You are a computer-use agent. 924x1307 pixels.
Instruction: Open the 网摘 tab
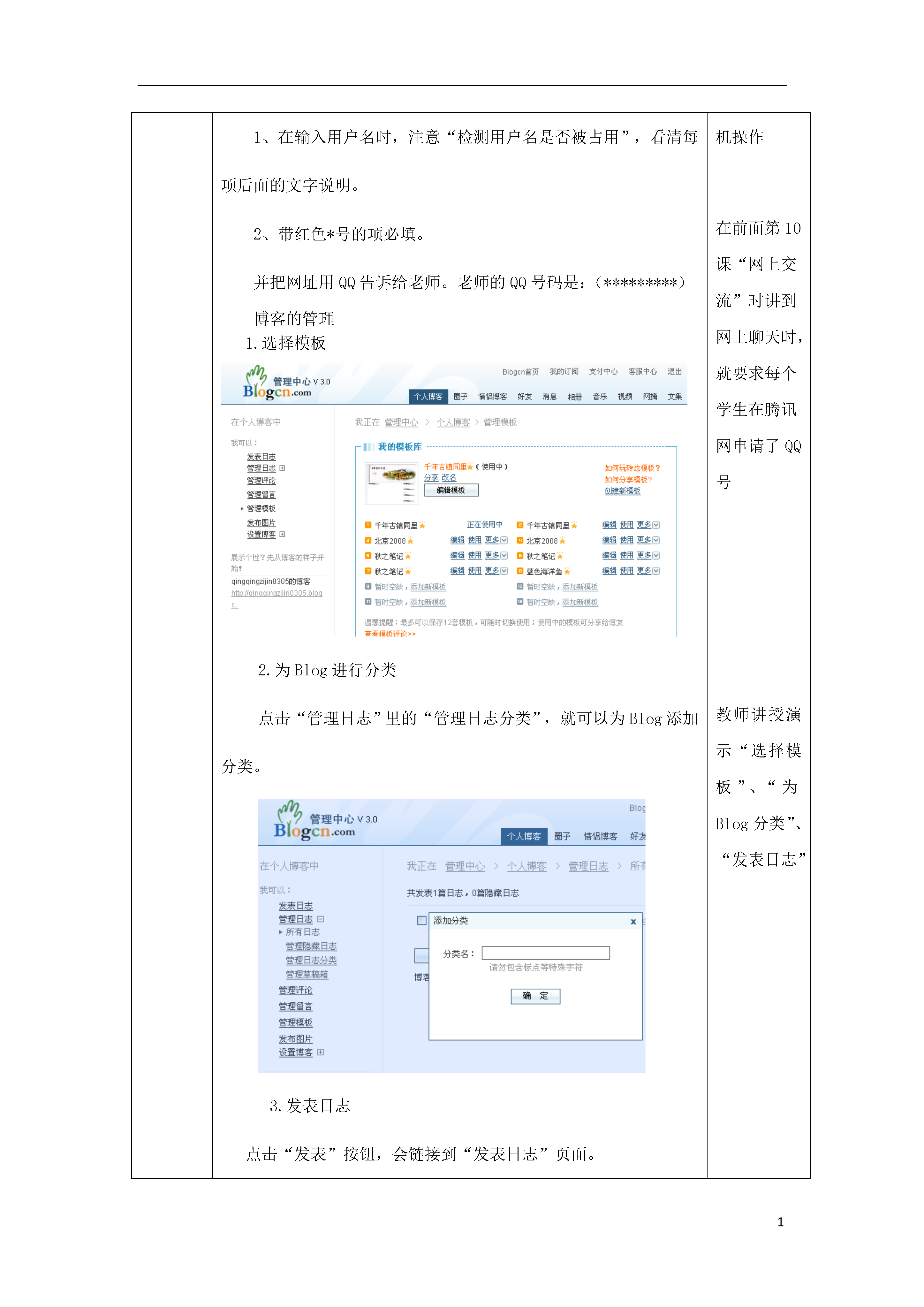point(650,397)
